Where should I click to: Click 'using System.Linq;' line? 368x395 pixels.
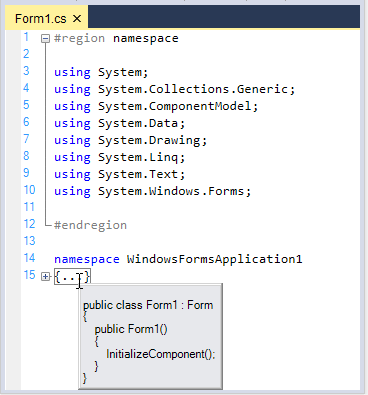point(119,157)
